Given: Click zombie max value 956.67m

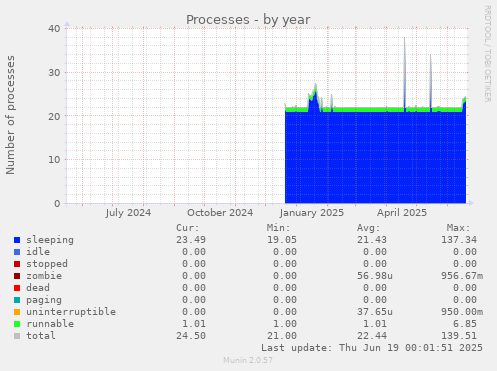Looking at the screenshot, I should (x=462, y=276).
